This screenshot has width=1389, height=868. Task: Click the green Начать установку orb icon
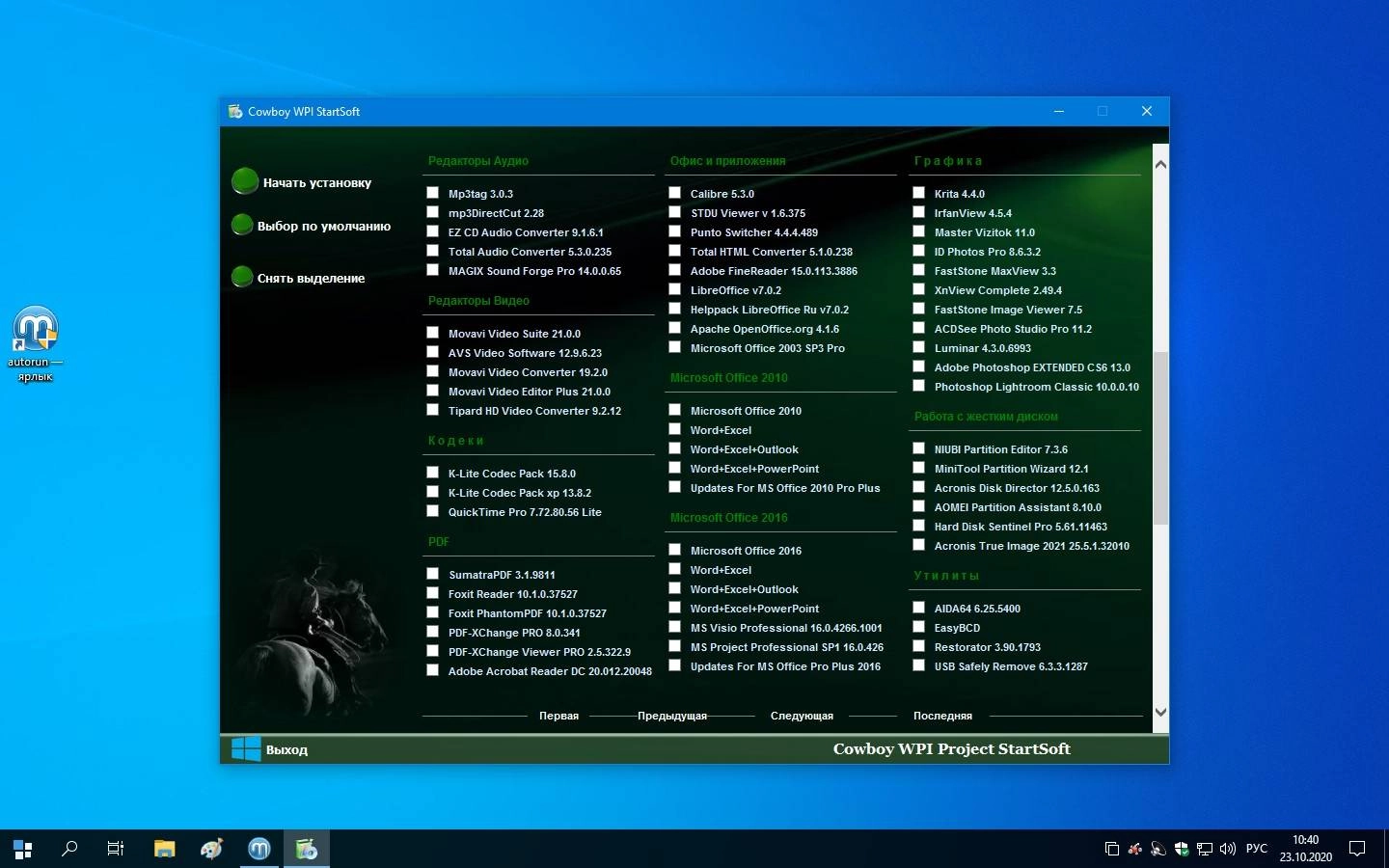coord(245,180)
